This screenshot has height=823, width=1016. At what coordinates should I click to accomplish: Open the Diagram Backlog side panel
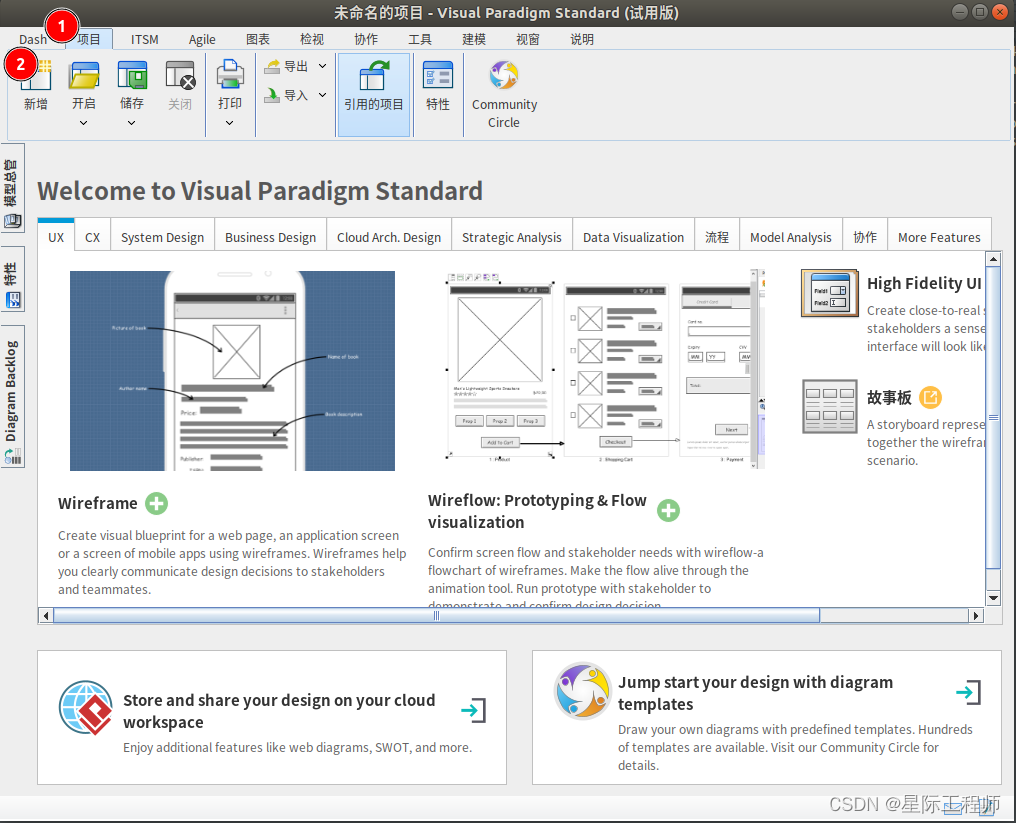point(12,396)
